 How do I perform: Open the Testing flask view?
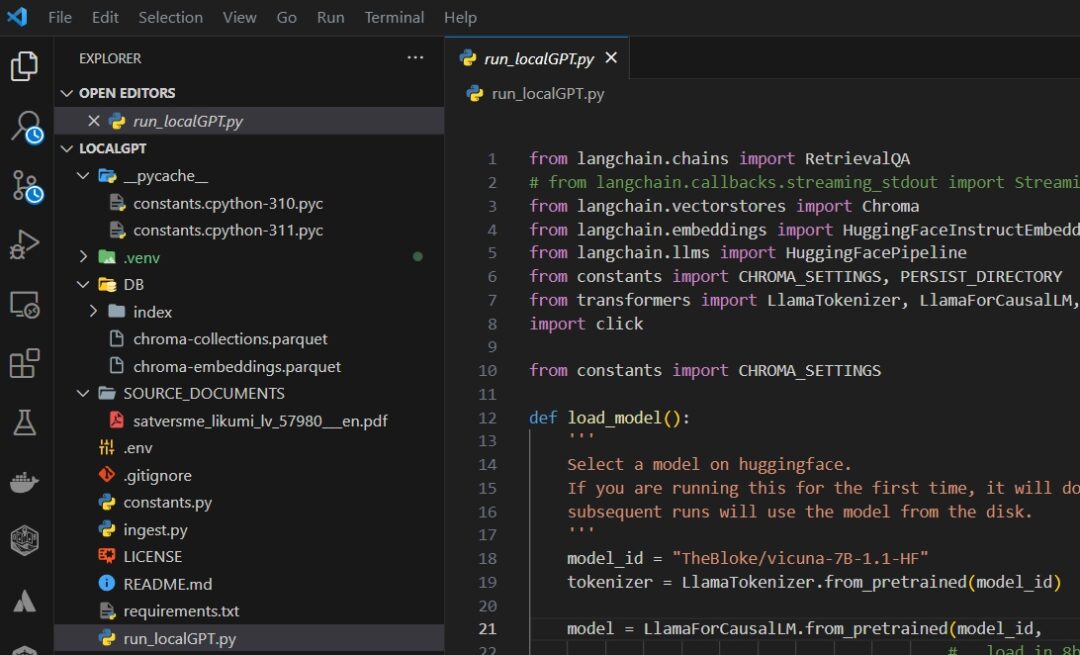25,422
